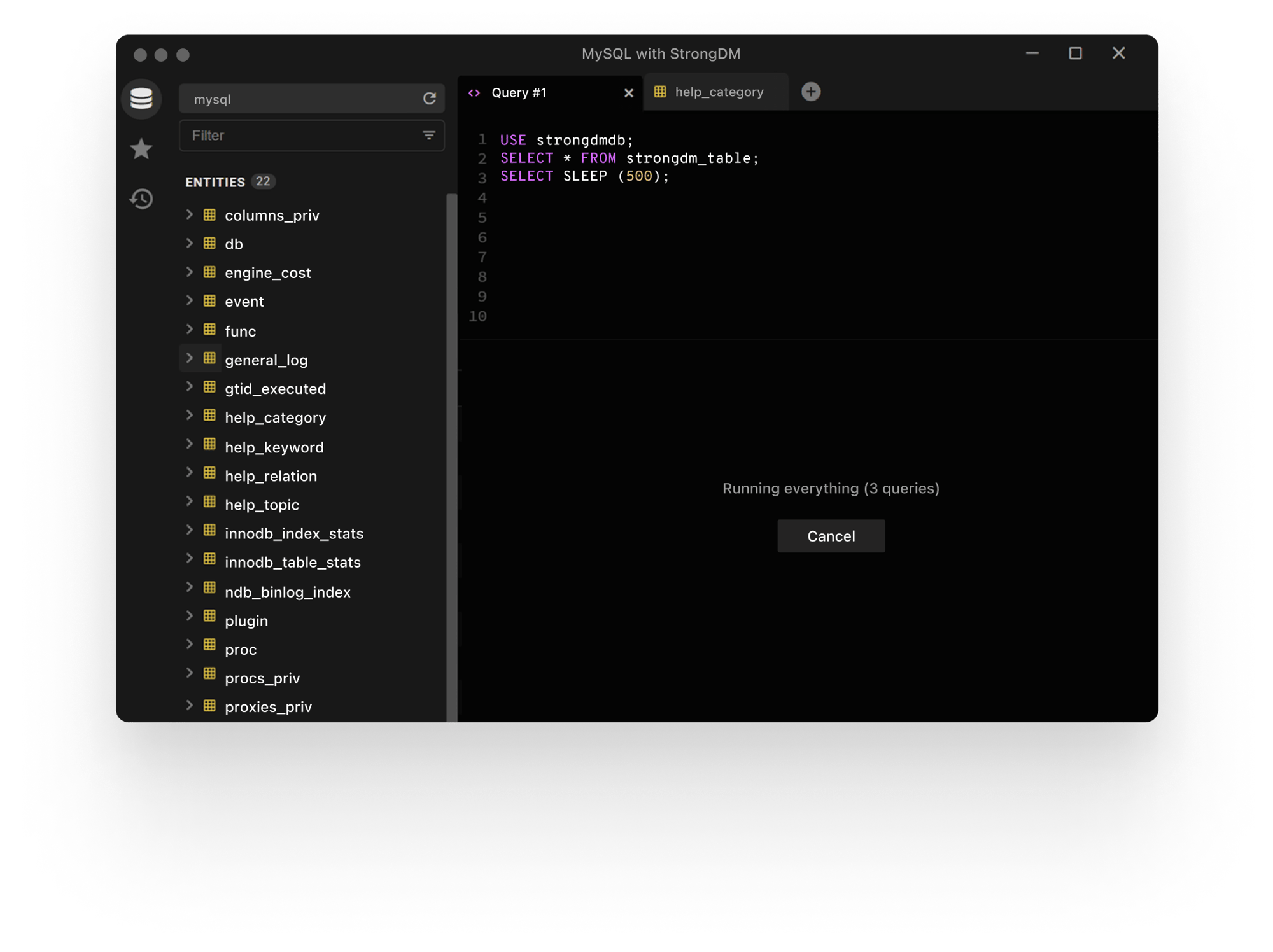Image resolution: width=1273 pixels, height=952 pixels.
Task: Click table icon beside func
Action: pyautogui.click(x=209, y=329)
